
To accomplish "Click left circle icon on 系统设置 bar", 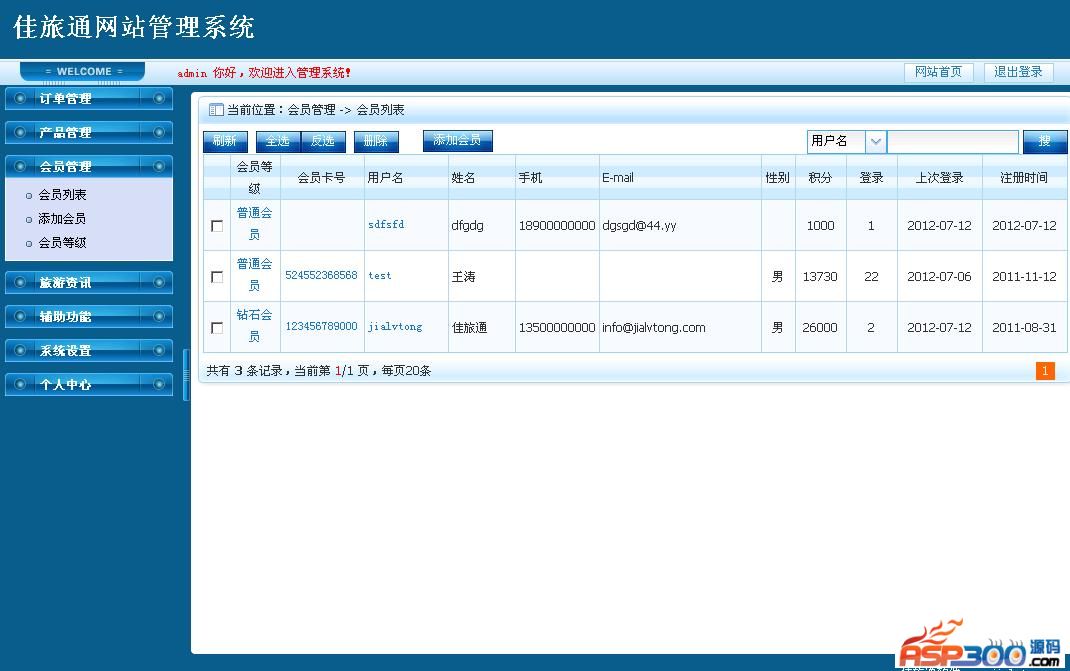I will click(20, 350).
